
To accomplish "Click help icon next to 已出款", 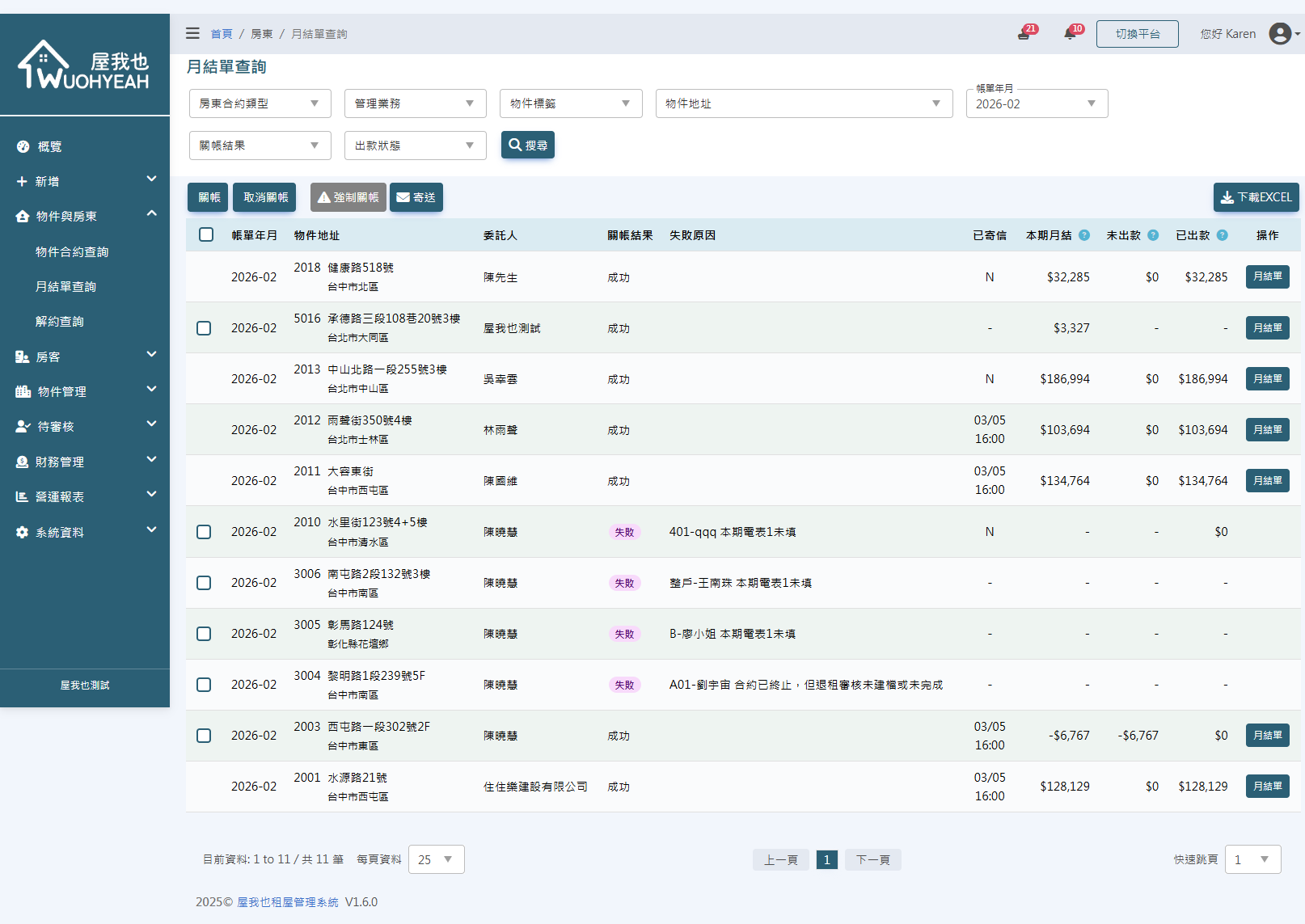I will tap(1222, 235).
